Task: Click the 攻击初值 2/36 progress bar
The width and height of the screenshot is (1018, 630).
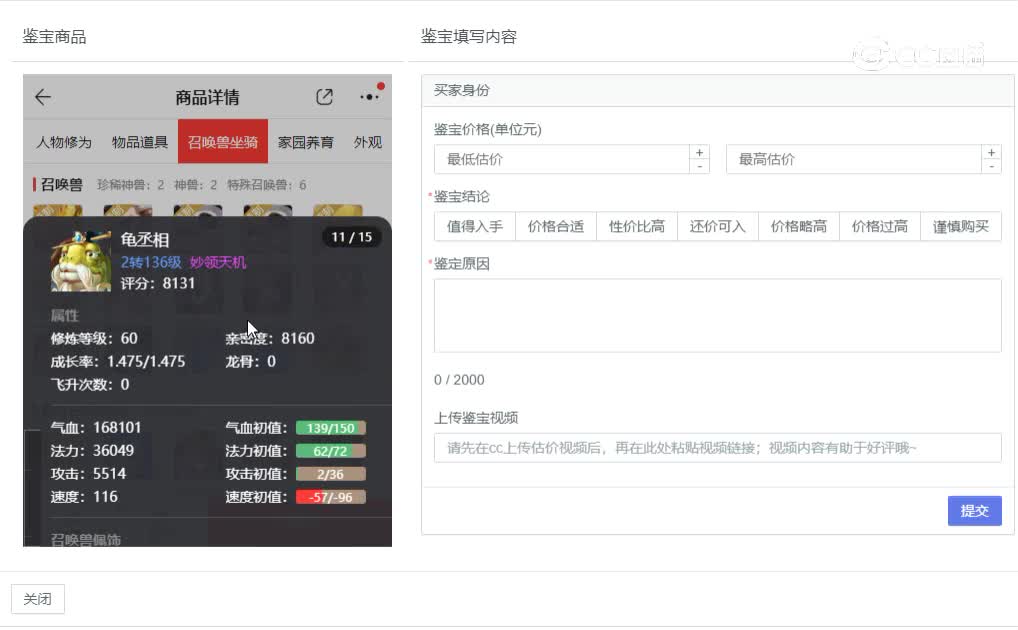Action: [x=331, y=474]
